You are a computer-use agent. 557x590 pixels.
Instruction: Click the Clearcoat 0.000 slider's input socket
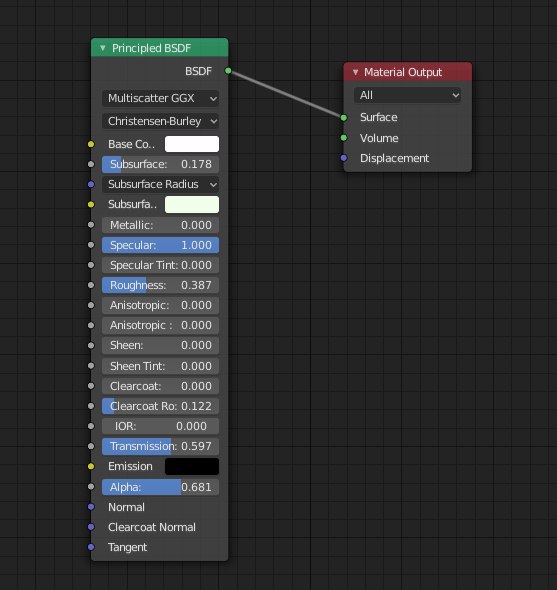point(91,386)
